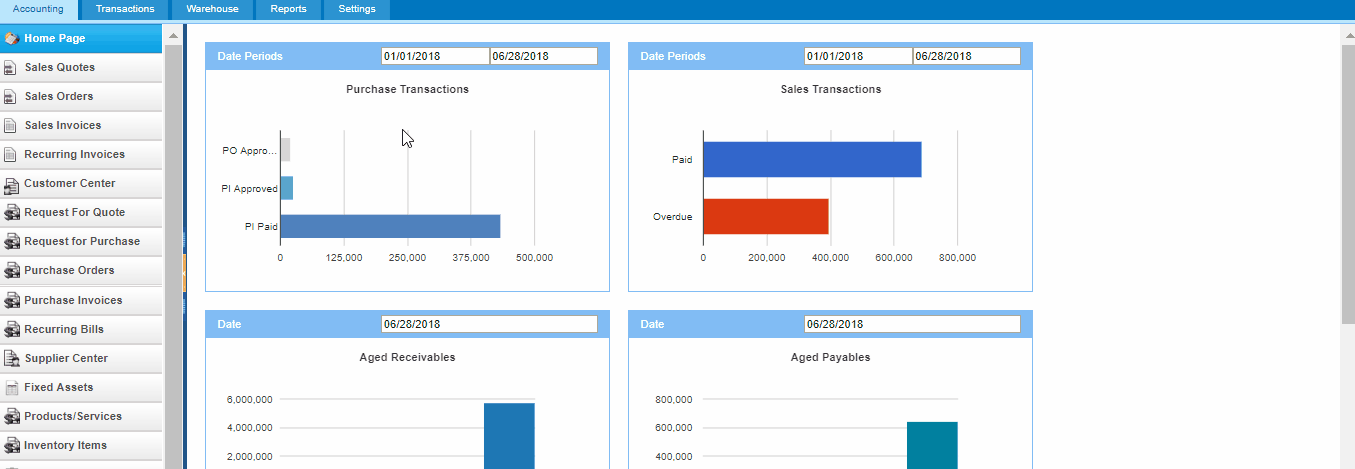Edit the Aged Payables date field

click(912, 324)
